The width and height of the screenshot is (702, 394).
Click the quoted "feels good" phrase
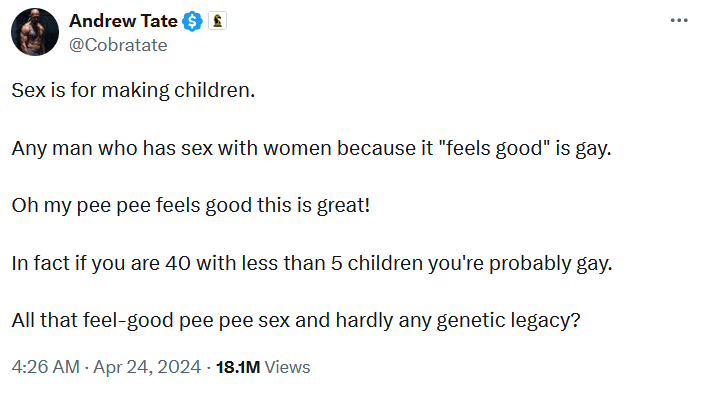pyautogui.click(x=494, y=148)
